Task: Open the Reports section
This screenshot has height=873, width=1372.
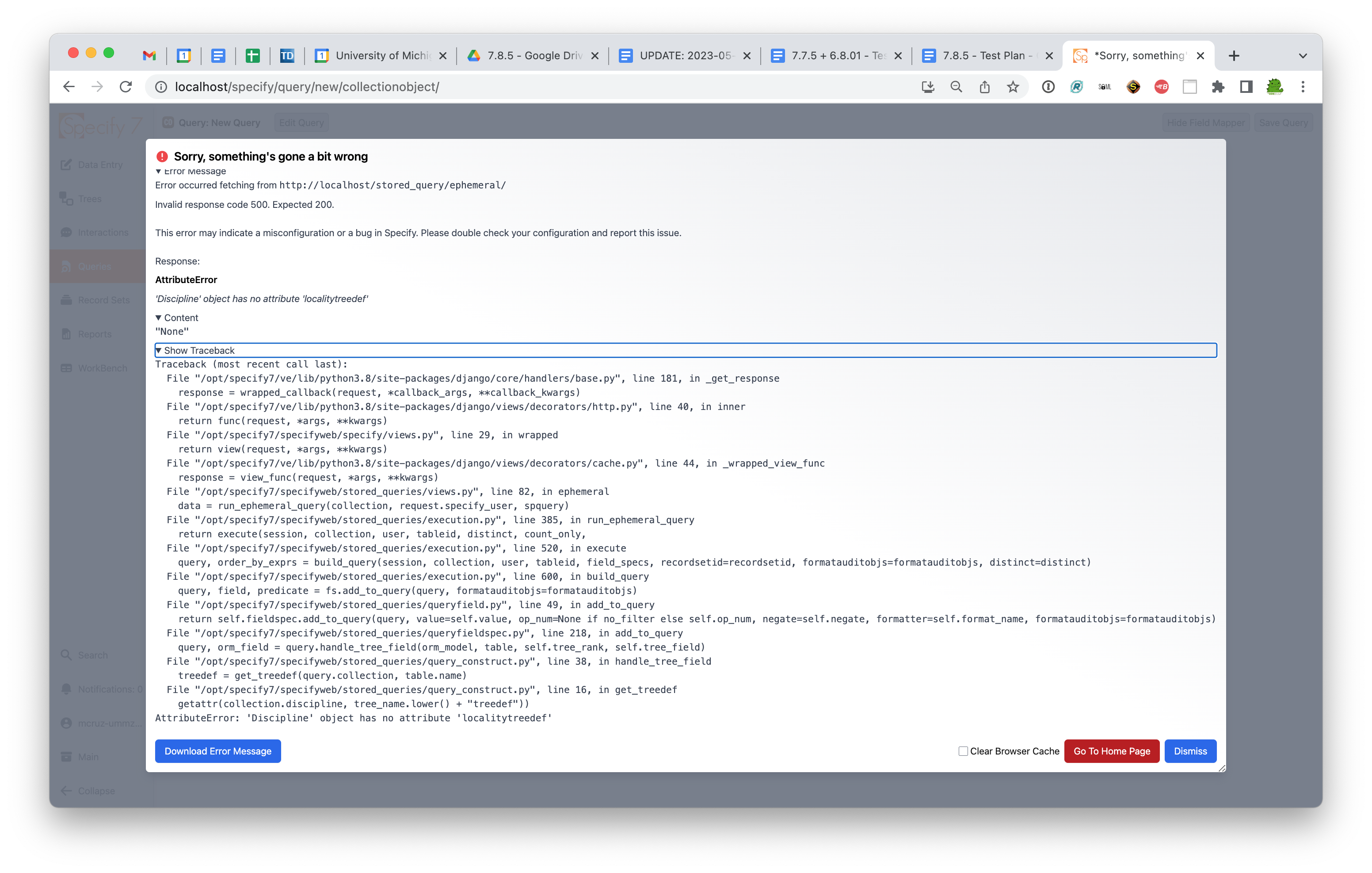Action: [94, 333]
